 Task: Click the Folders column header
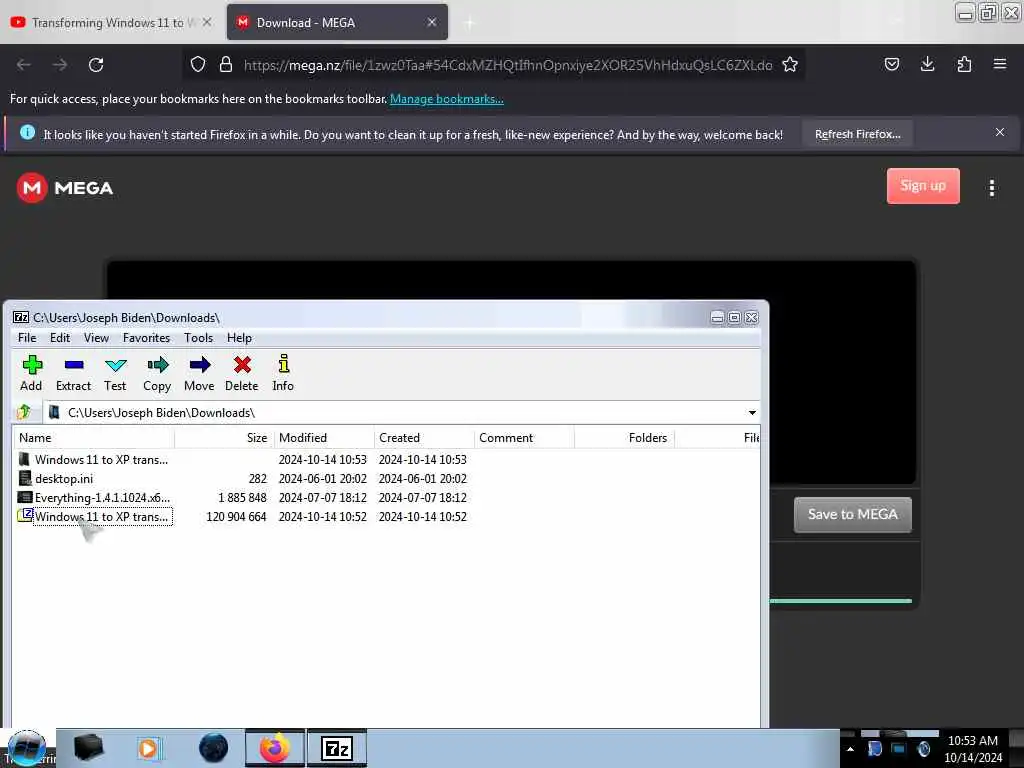click(624, 438)
